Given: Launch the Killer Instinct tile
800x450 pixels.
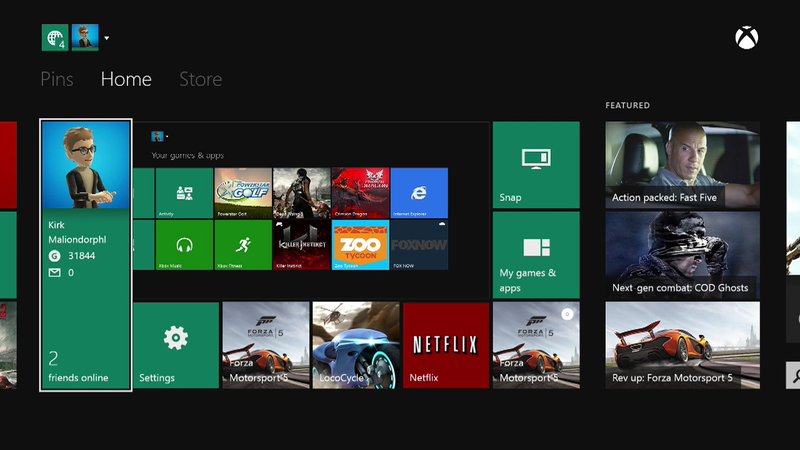Looking at the screenshot, I should coord(302,245).
